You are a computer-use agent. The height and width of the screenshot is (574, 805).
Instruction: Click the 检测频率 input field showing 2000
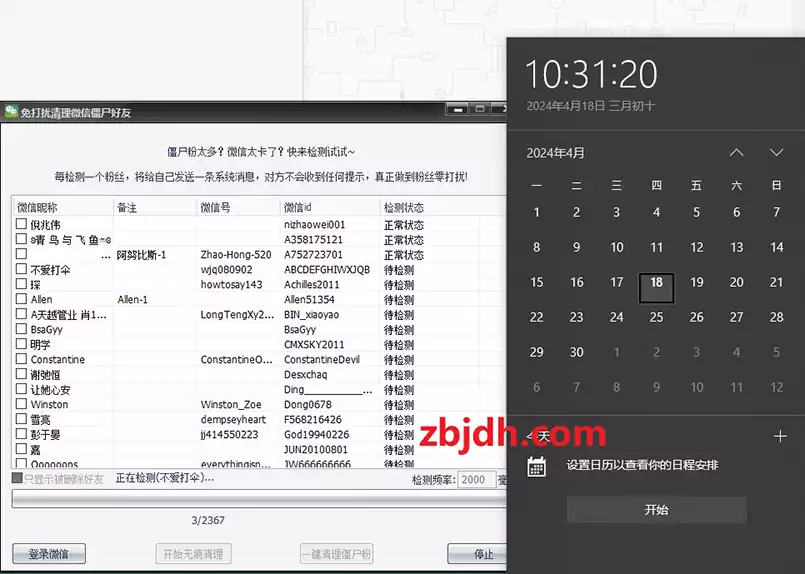pyautogui.click(x=476, y=479)
